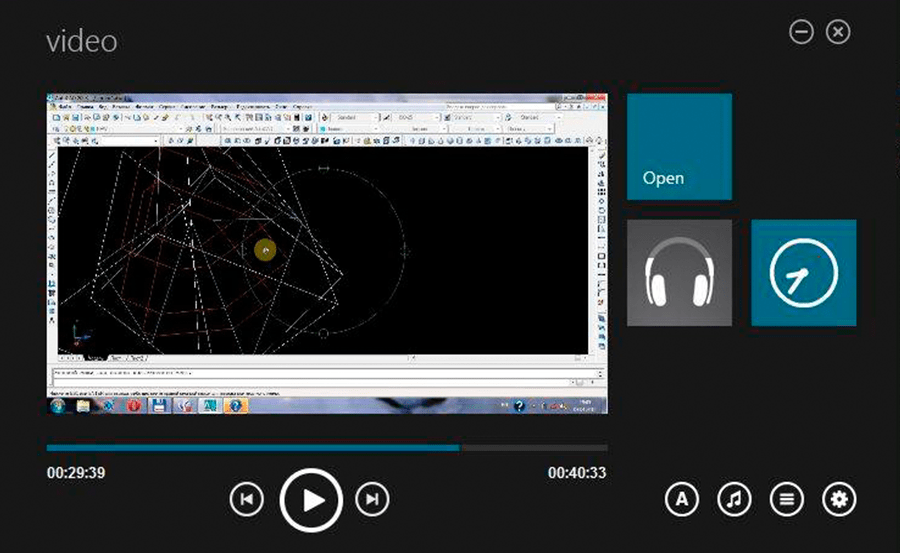This screenshot has height=553, width=900.
Task: Skip to the previous video
Action: tap(246, 499)
